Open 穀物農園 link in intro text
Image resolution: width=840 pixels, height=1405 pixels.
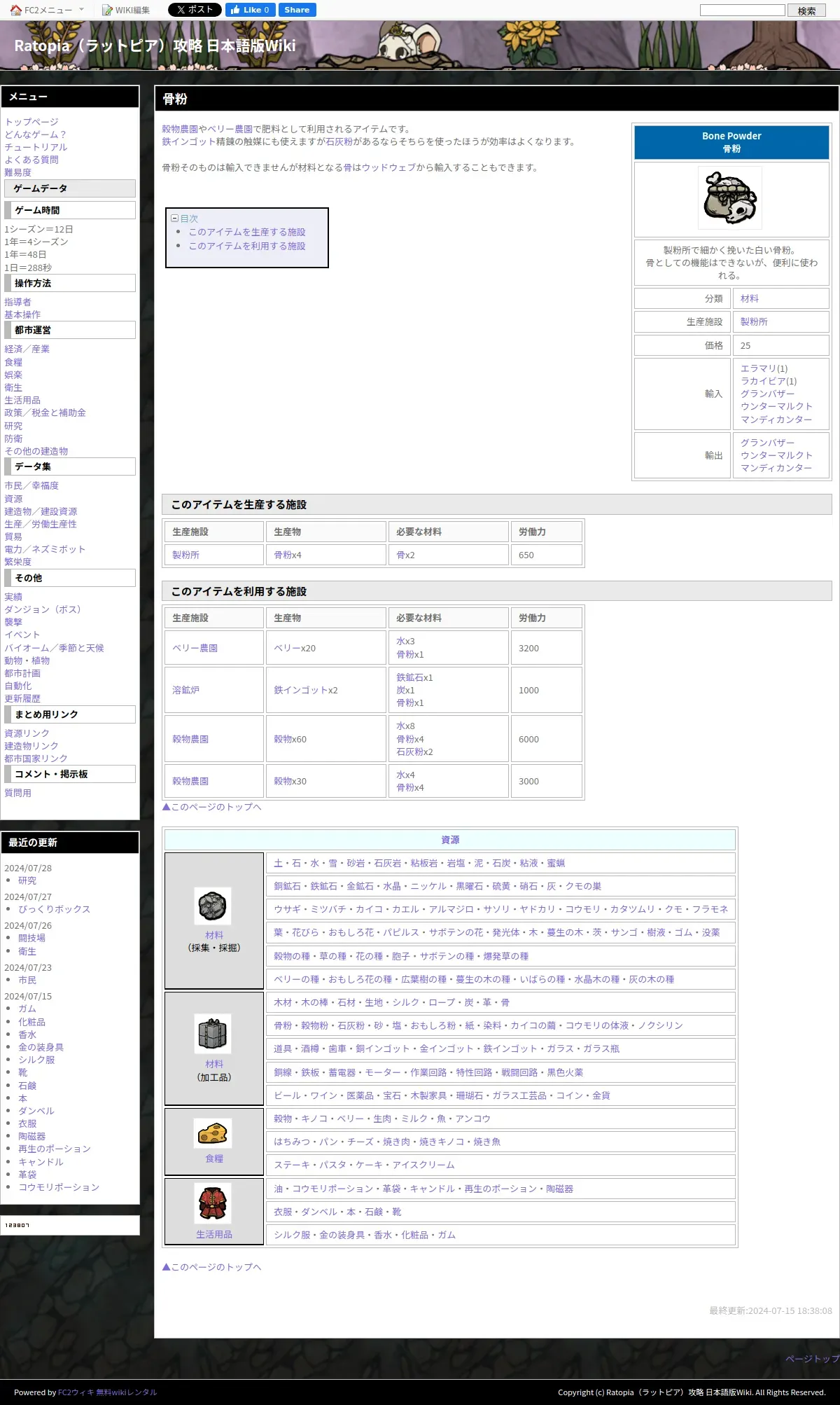coord(180,129)
